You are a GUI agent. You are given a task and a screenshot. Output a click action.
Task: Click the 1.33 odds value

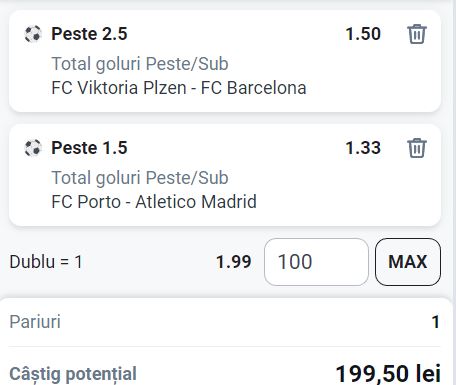363,148
